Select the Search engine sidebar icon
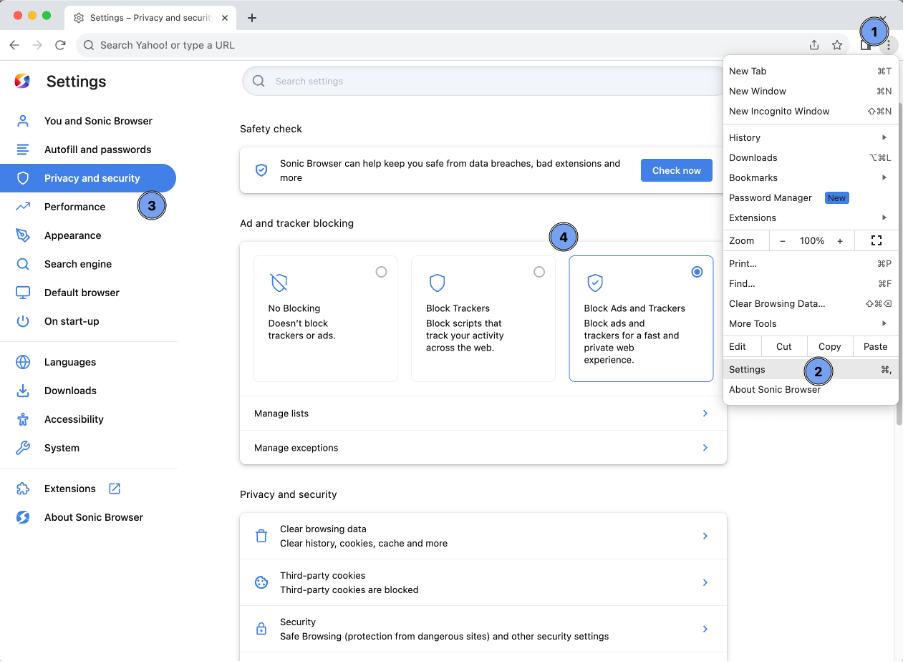 [x=22, y=264]
